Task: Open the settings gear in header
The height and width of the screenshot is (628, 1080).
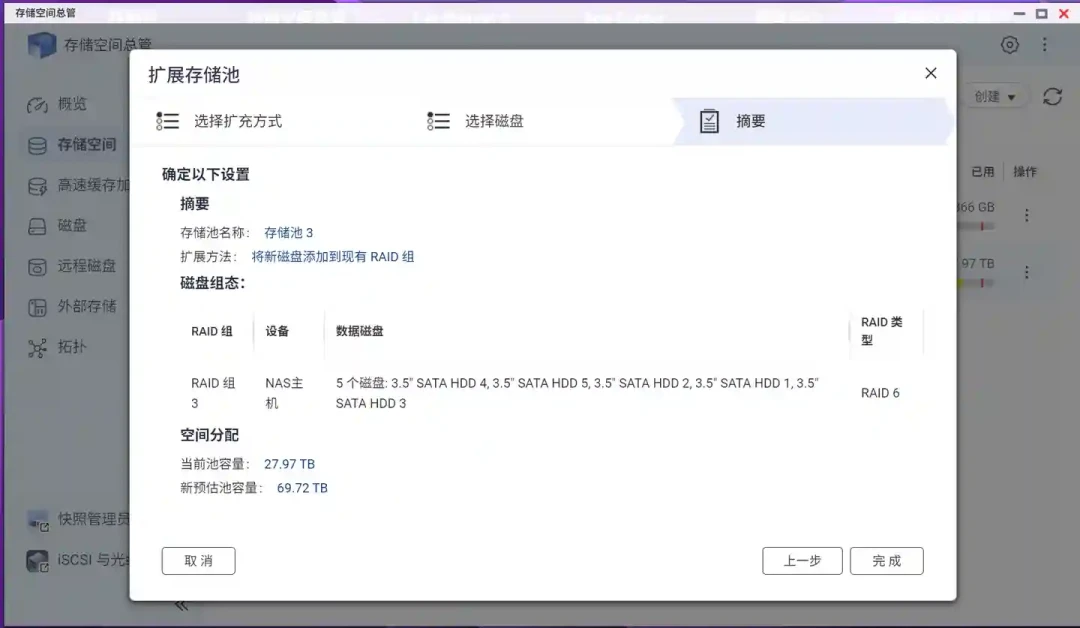Action: pos(1010,45)
